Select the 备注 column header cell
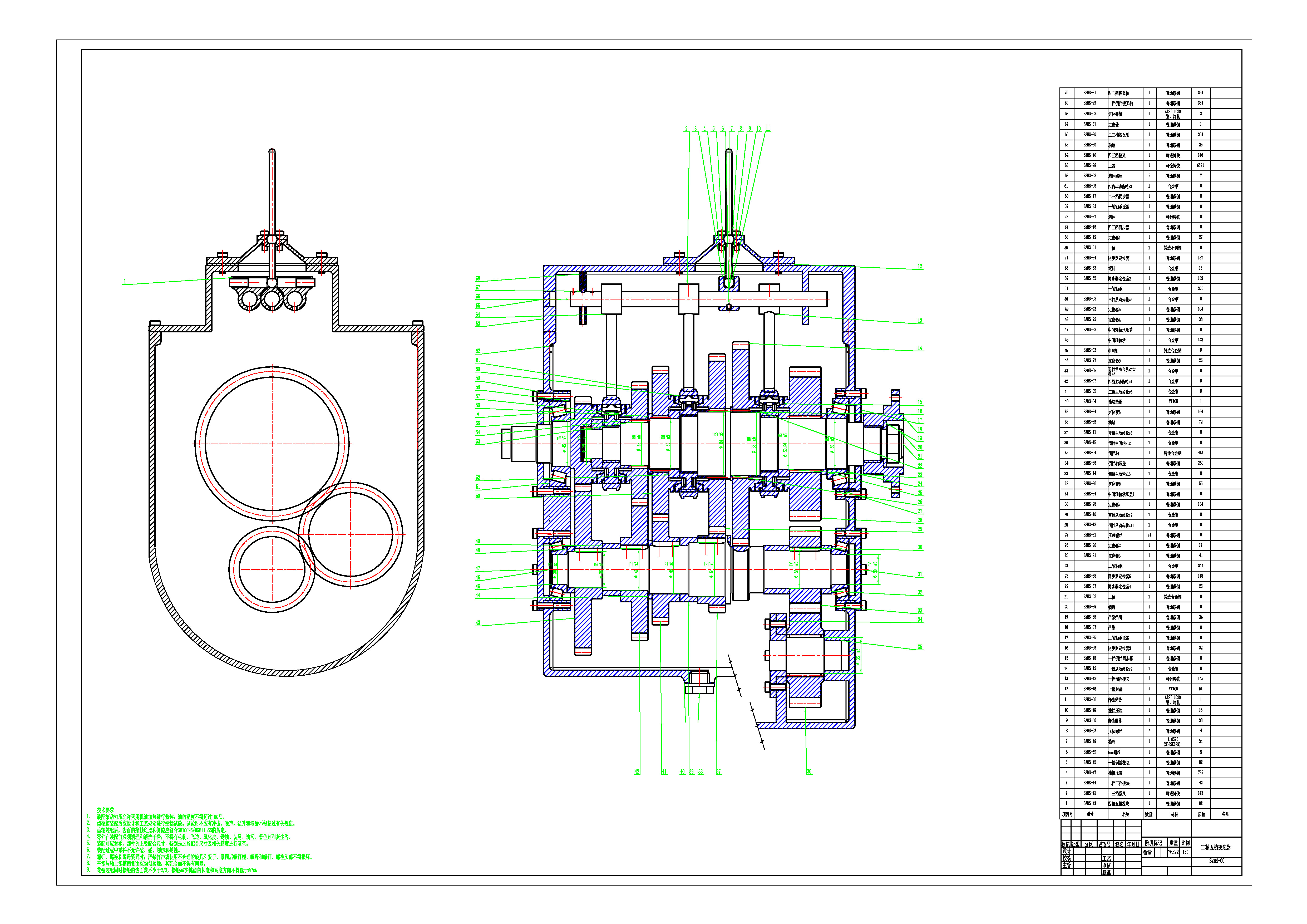 1225,814
